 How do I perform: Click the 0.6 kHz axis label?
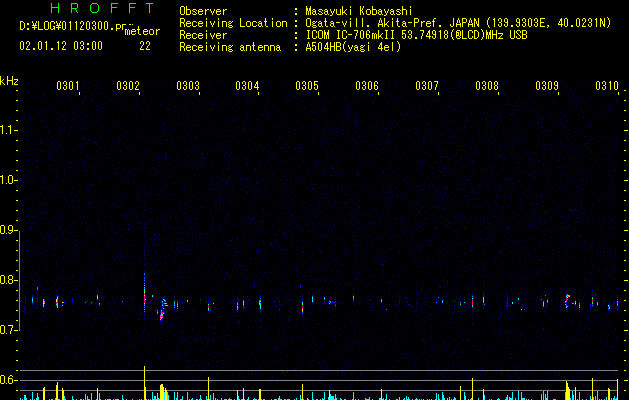(x=8, y=380)
